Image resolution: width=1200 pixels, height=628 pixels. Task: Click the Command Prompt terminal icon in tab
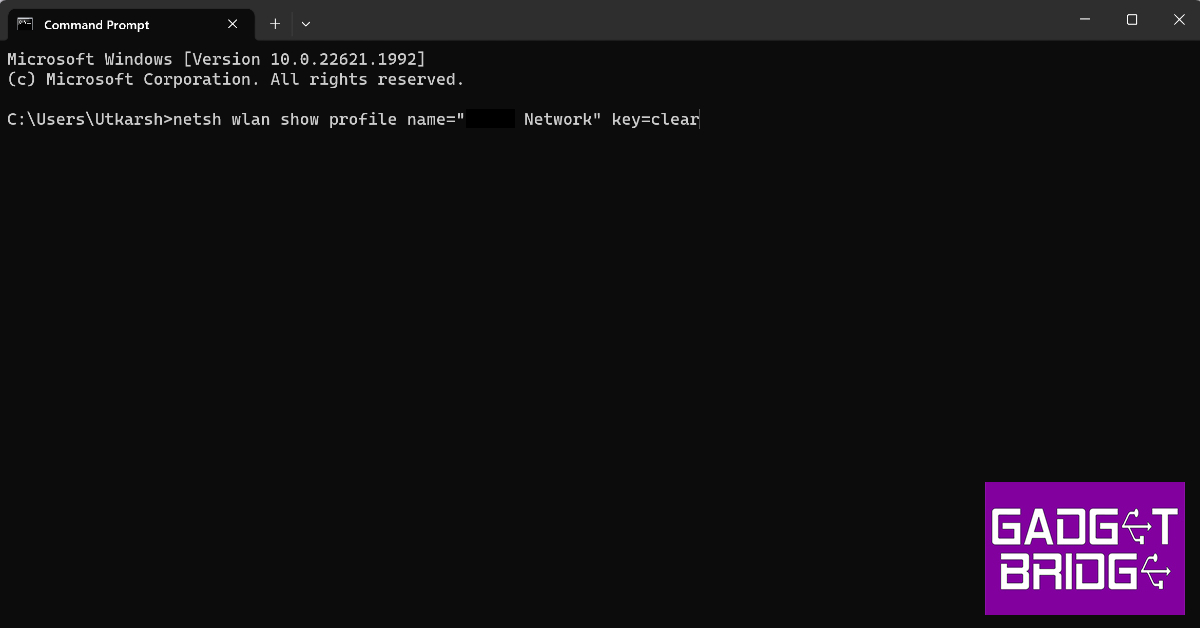pos(25,24)
